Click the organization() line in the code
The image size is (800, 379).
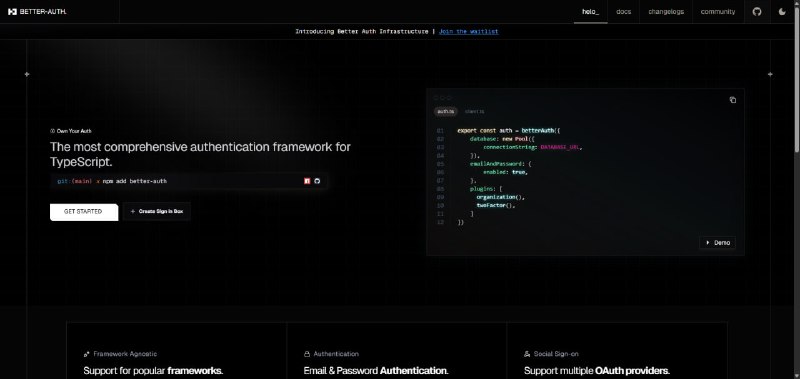click(501, 197)
